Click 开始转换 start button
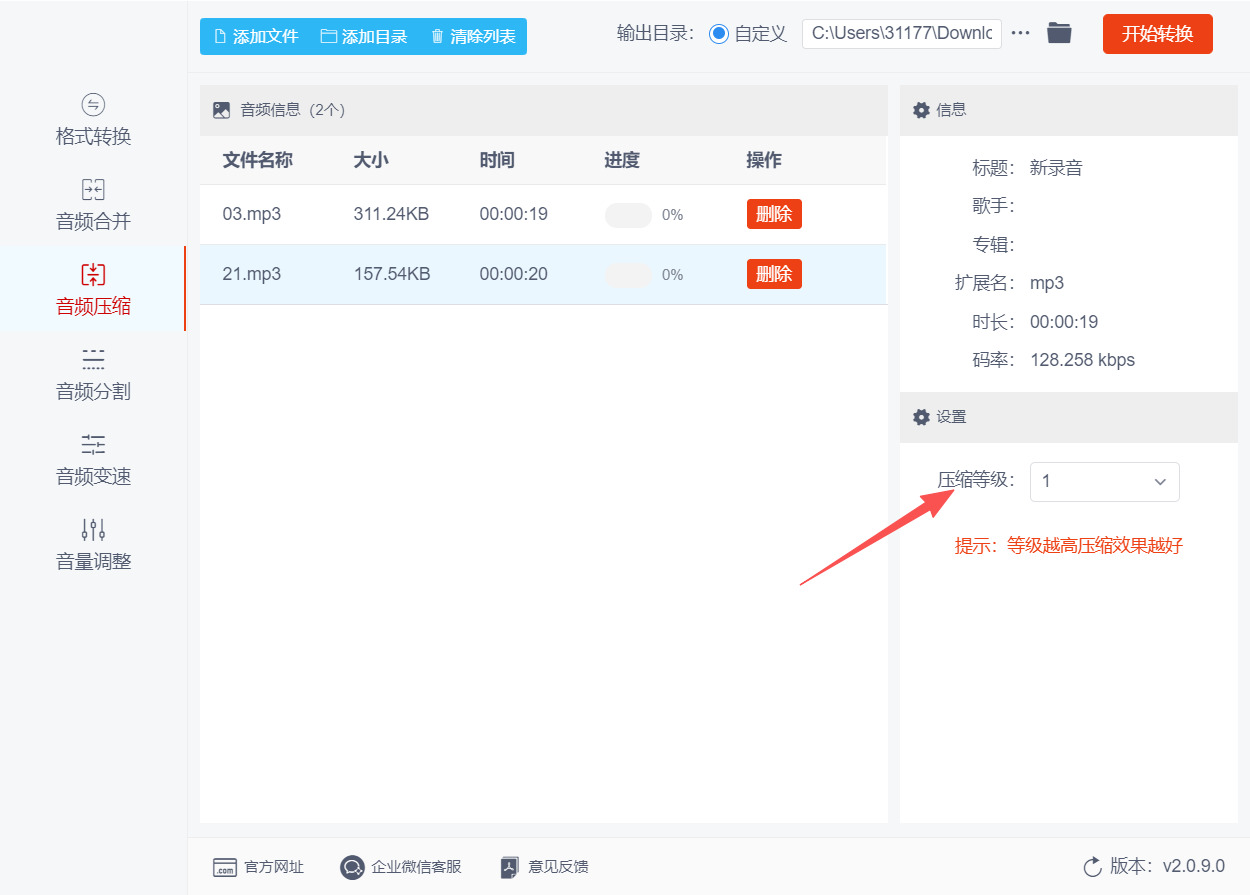This screenshot has width=1250, height=895. [x=1157, y=34]
